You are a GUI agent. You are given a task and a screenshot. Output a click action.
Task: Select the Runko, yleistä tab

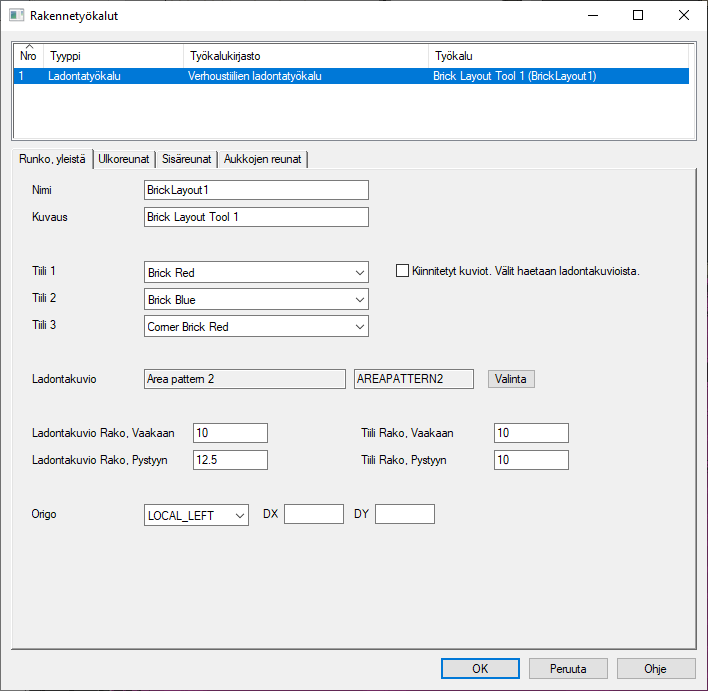coord(52,158)
